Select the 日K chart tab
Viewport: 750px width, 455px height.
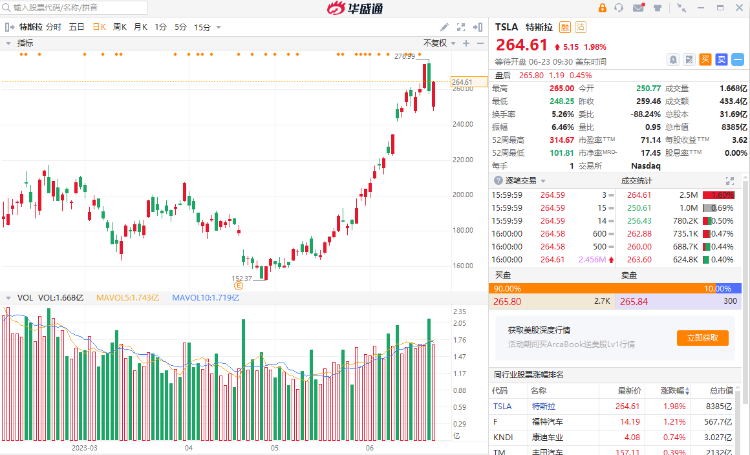pos(99,27)
